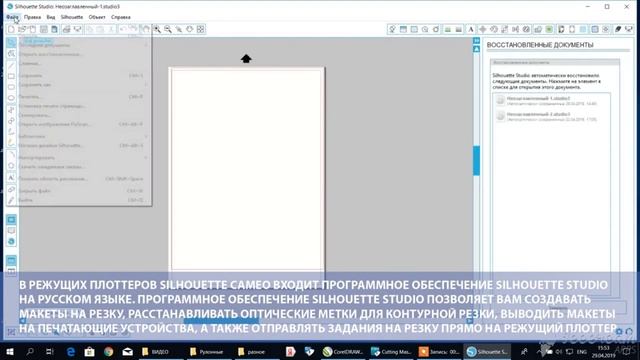
Task: Open Chrome from the taskbar
Action: click(109, 351)
